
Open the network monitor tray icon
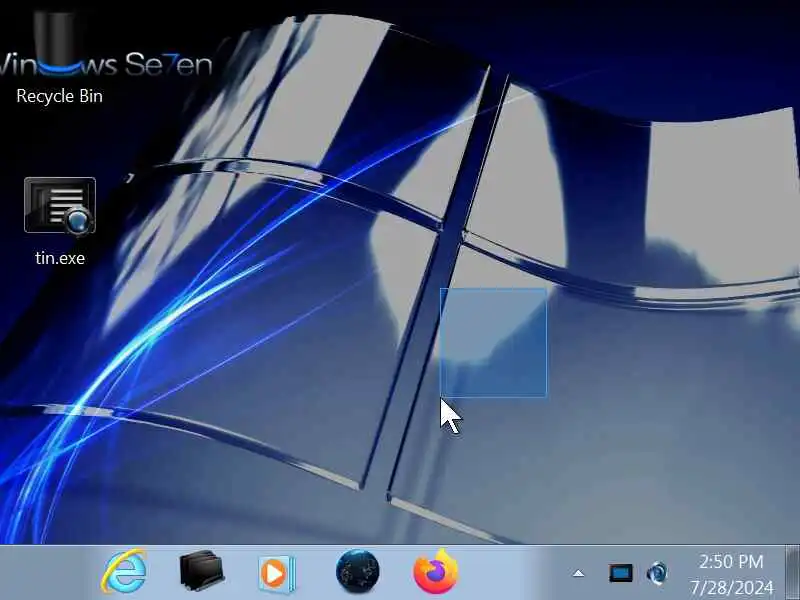[621, 573]
